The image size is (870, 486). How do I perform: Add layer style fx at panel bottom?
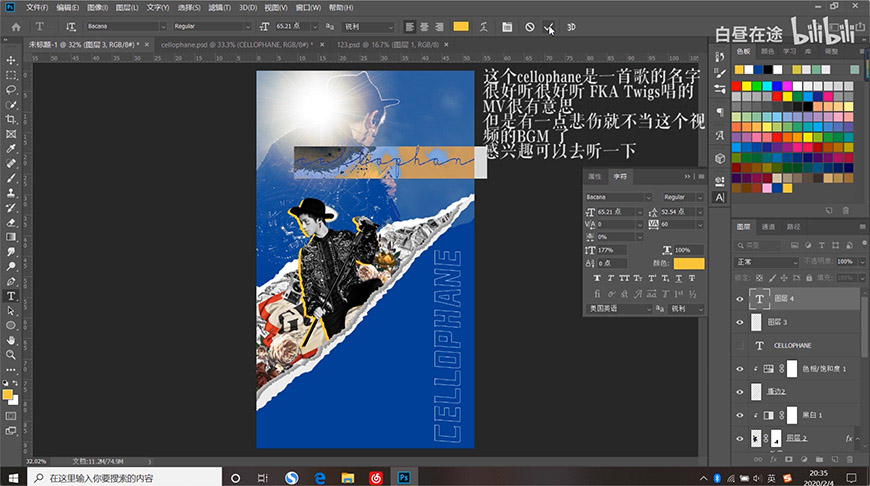coord(773,459)
